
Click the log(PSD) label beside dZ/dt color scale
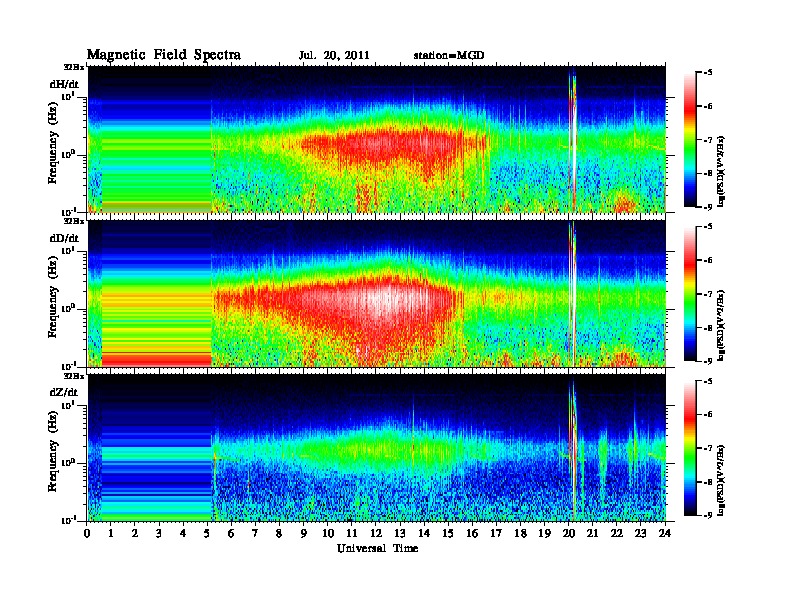(721, 480)
